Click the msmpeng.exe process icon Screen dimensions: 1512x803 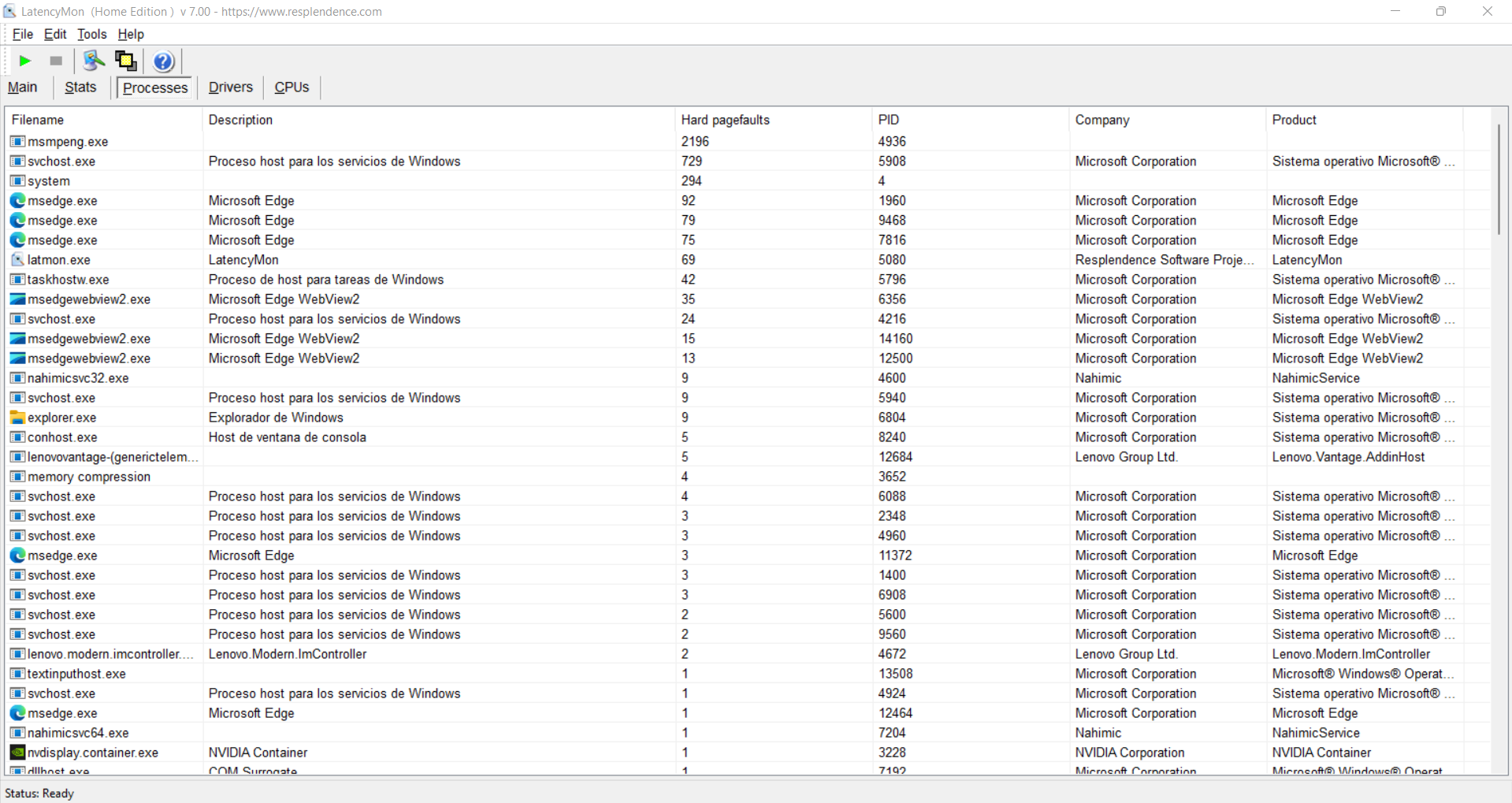[17, 142]
